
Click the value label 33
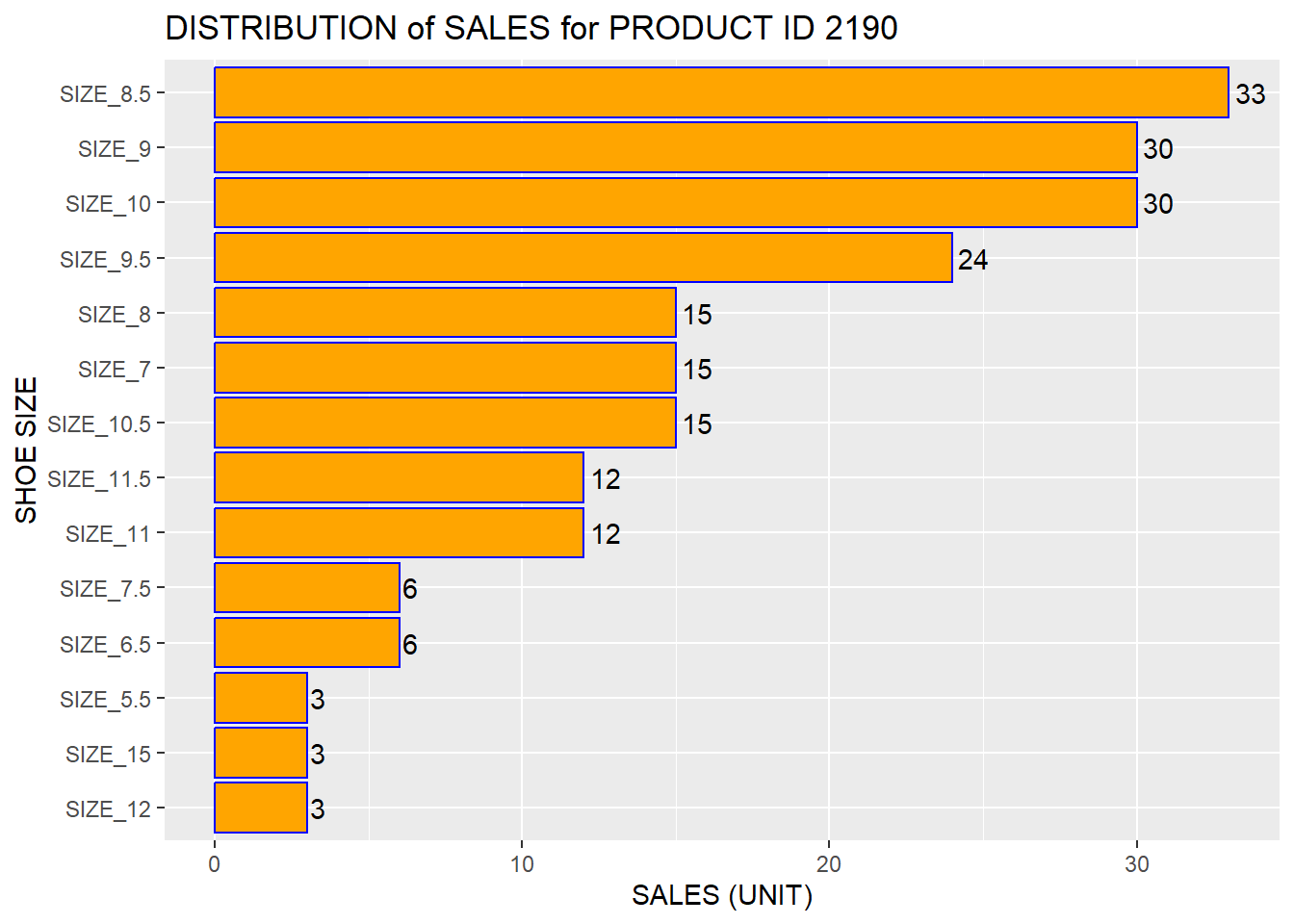click(1250, 94)
